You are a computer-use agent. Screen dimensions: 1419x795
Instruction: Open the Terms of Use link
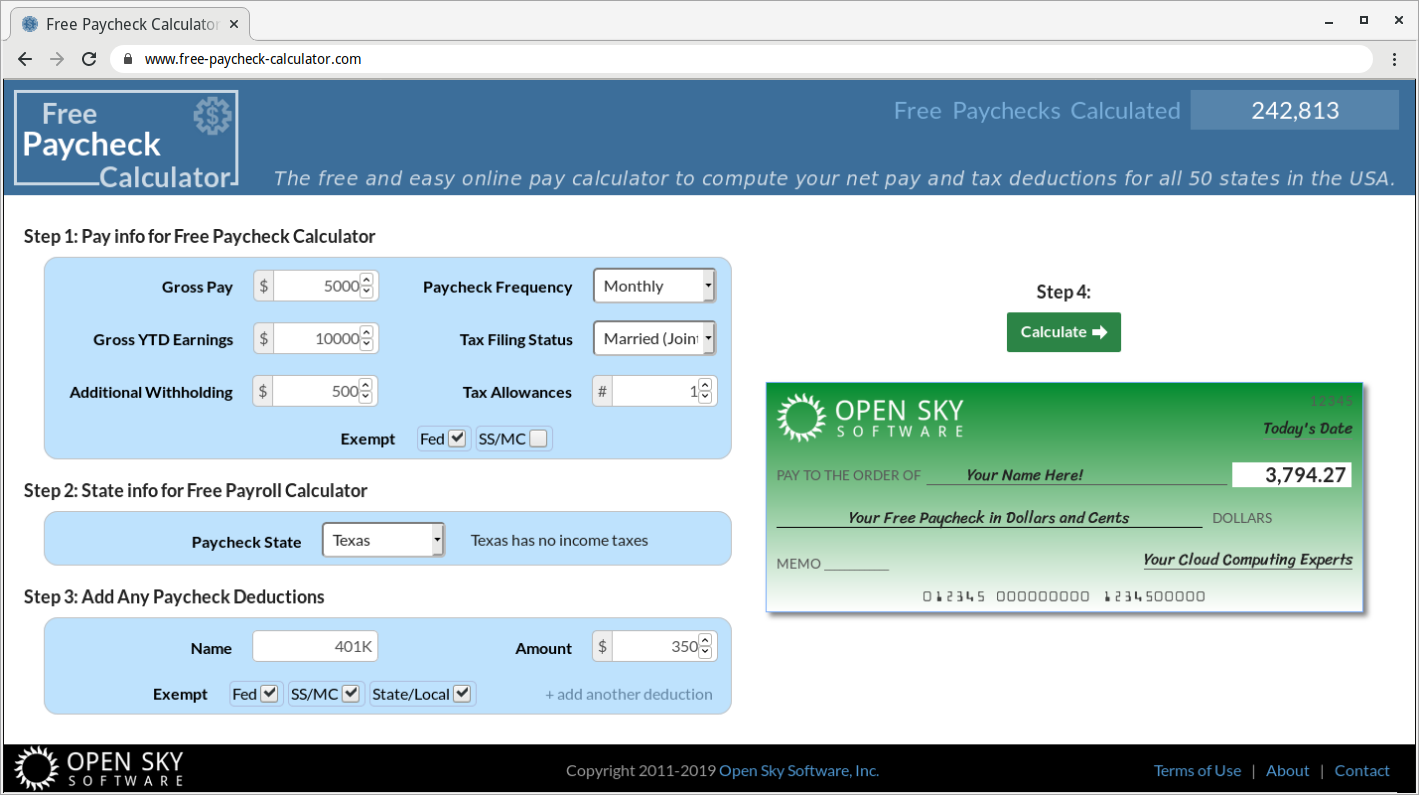click(1197, 770)
